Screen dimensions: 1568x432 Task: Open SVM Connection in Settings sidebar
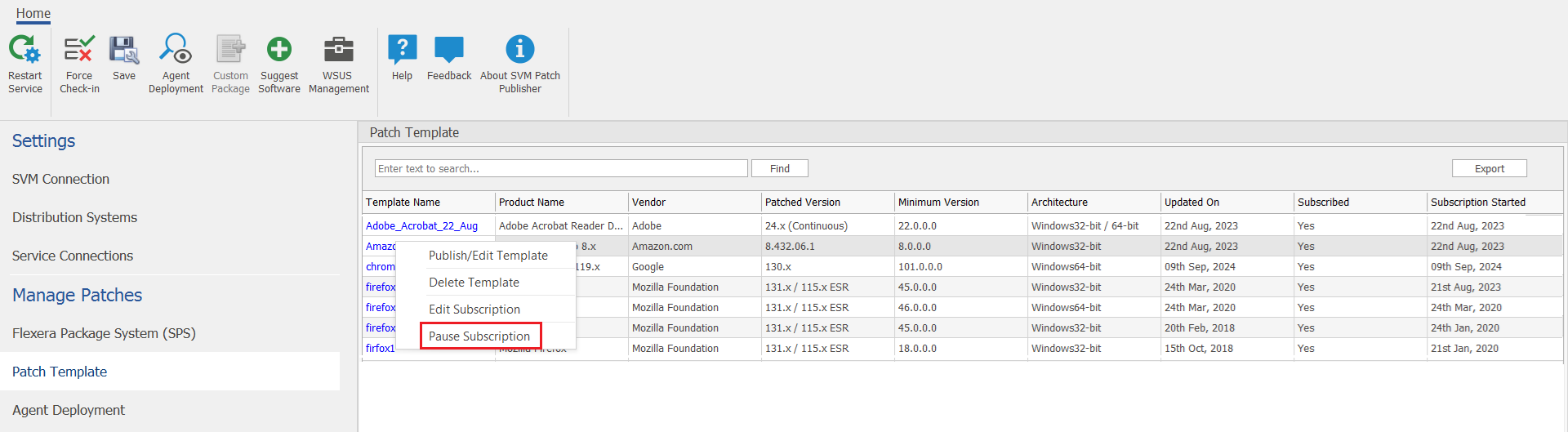(60, 179)
